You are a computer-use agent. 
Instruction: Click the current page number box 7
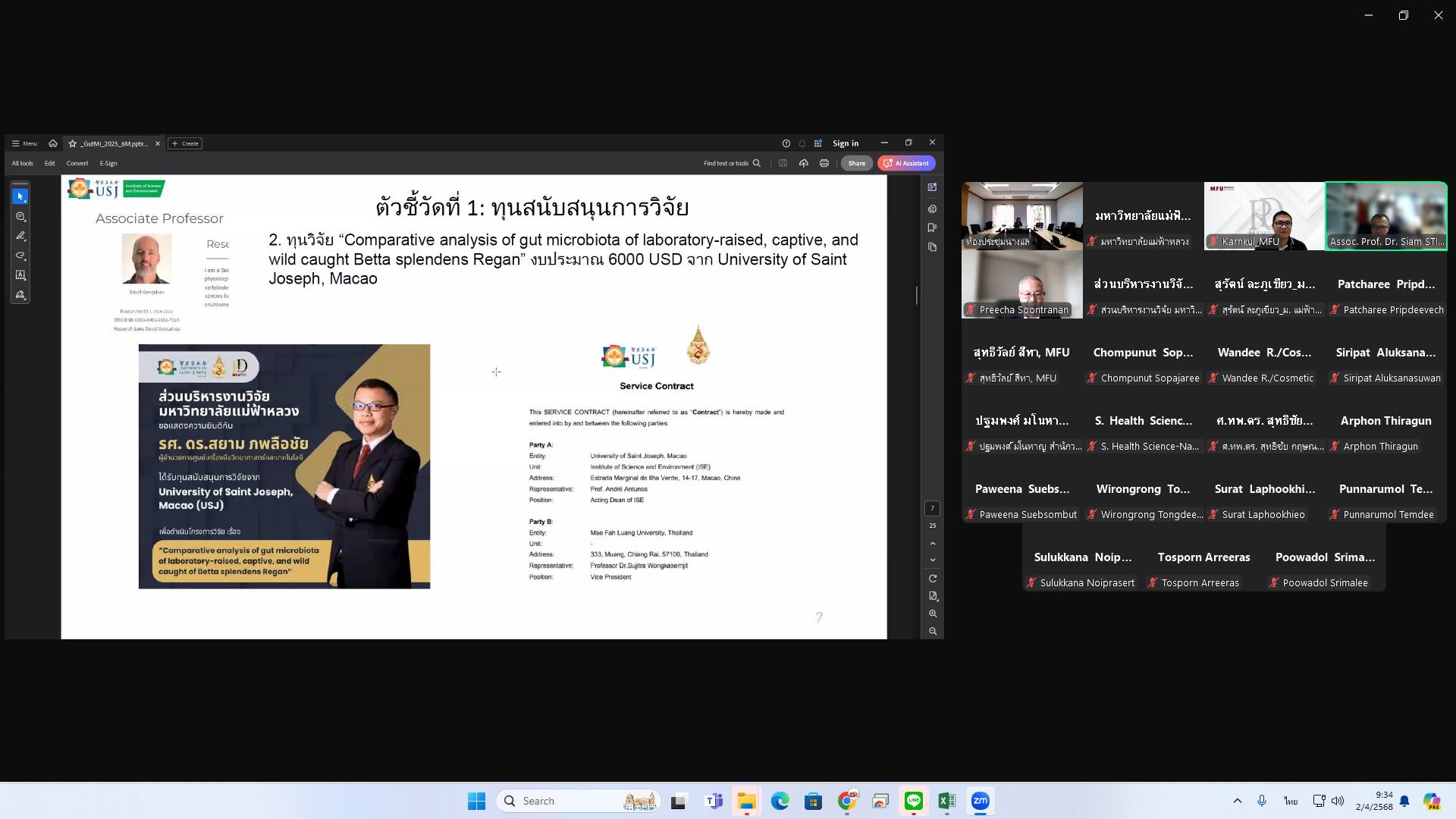pos(932,508)
